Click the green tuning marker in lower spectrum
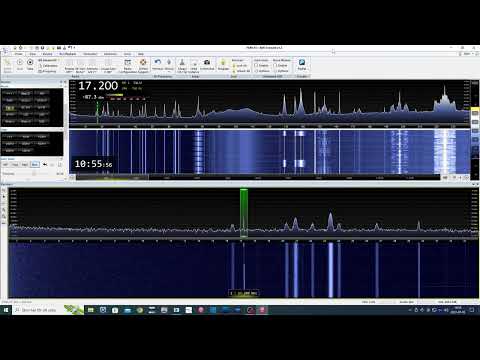 pos(244,213)
